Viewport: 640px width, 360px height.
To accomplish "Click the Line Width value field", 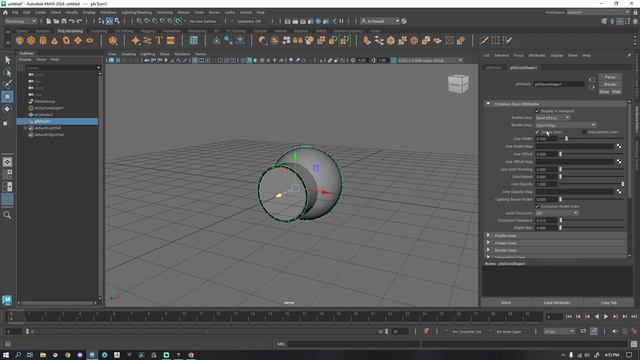I will pos(546,139).
